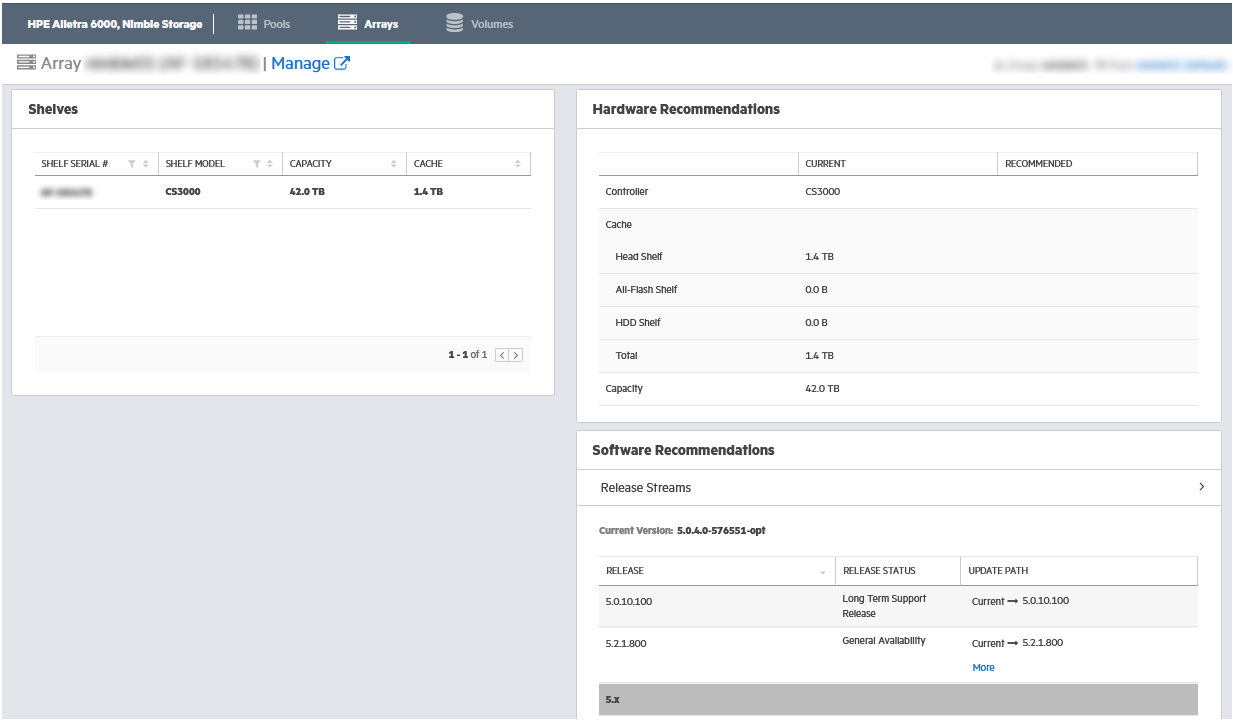1233x721 pixels.
Task: Click the current version 5.0.4.0-576551-opt text
Action: (721, 531)
